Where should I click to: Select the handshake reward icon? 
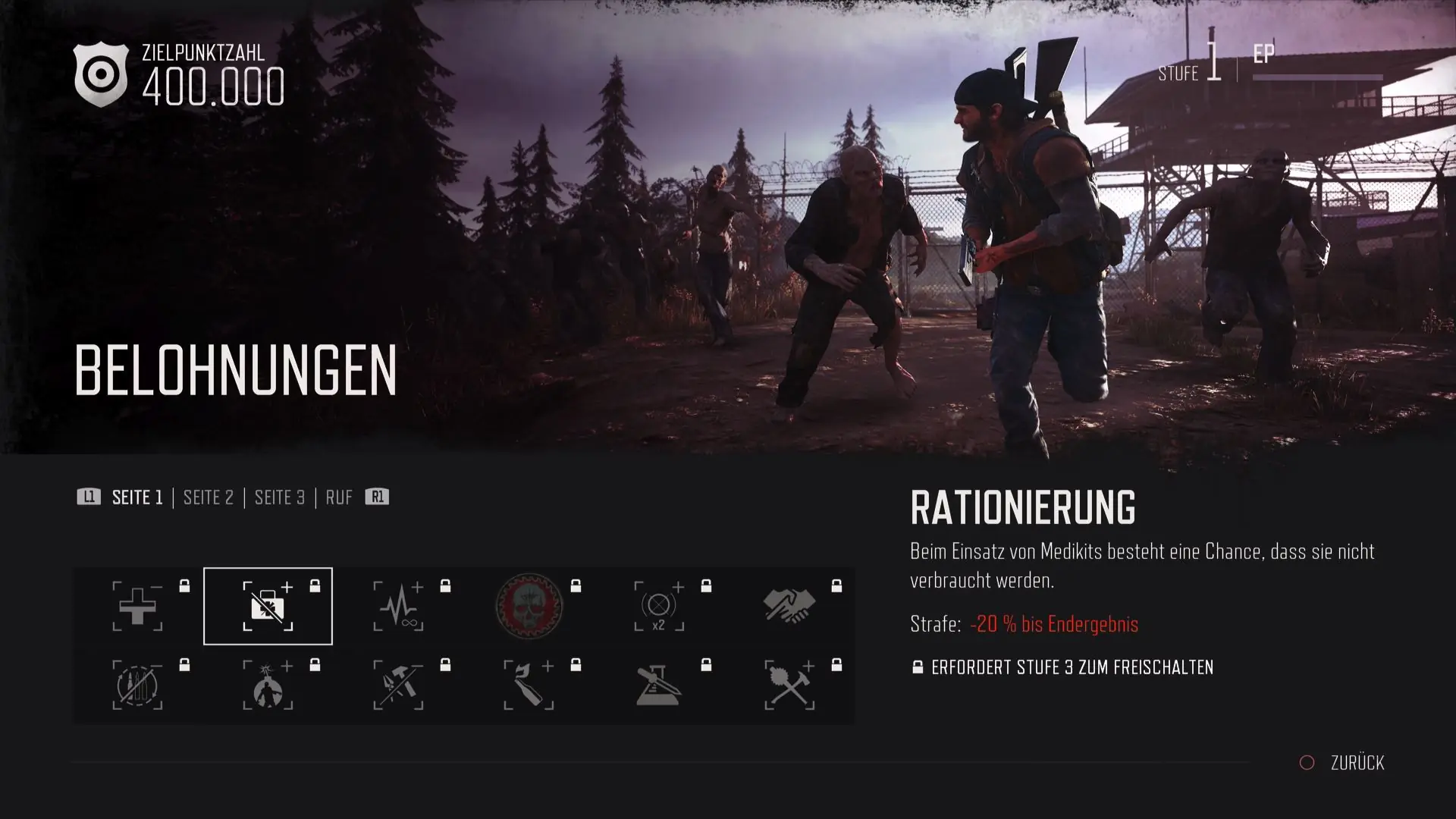(789, 606)
